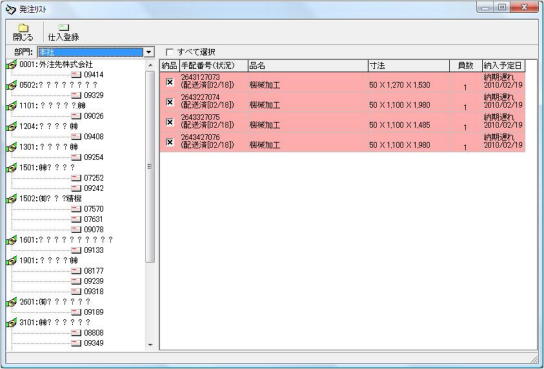The image size is (544, 369).
Task: Sort by 納品 column header
Action: point(169,66)
